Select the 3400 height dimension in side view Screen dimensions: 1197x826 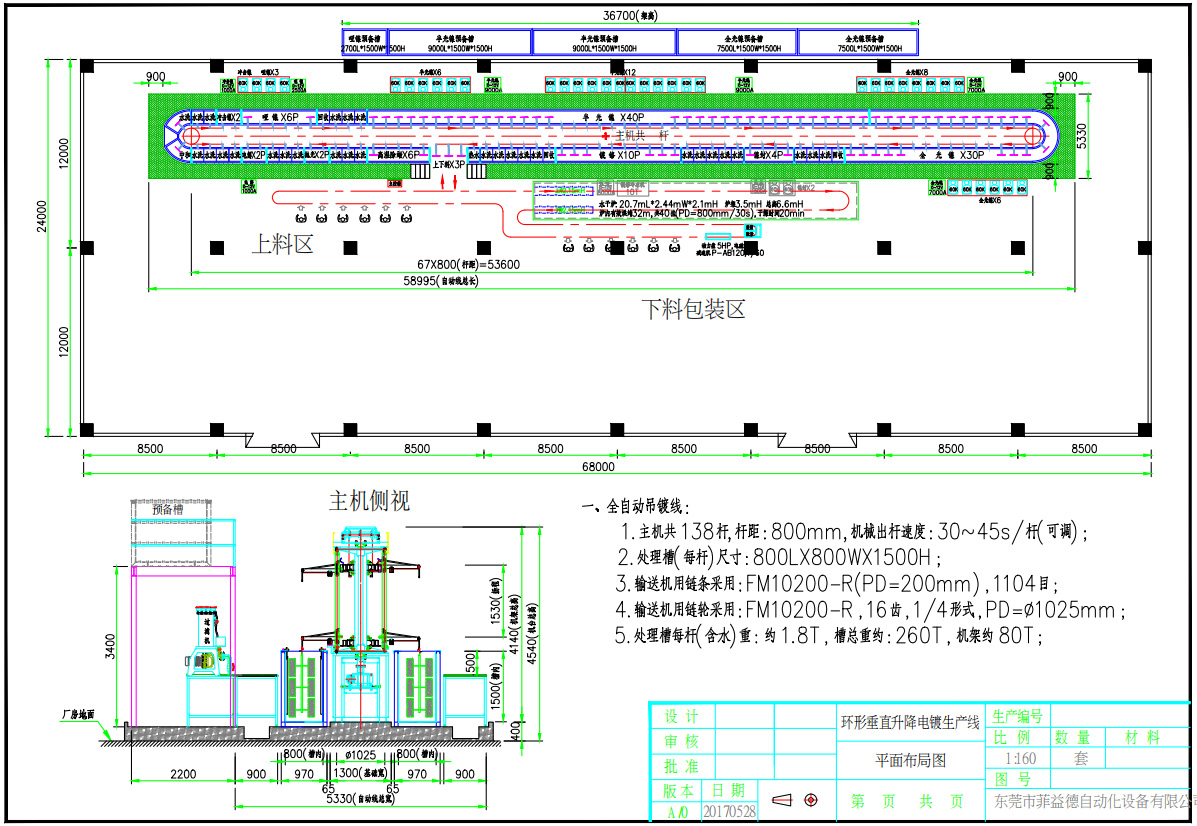tap(109, 647)
